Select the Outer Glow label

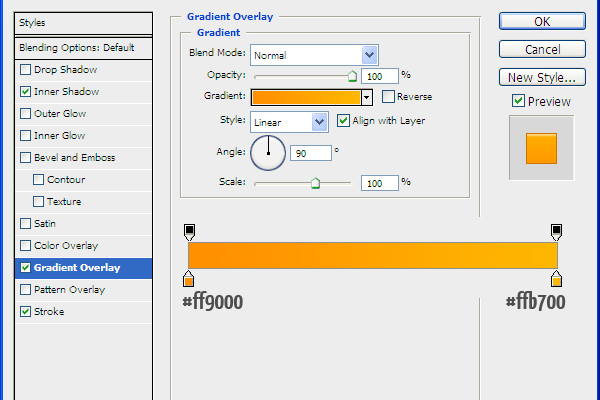60,114
